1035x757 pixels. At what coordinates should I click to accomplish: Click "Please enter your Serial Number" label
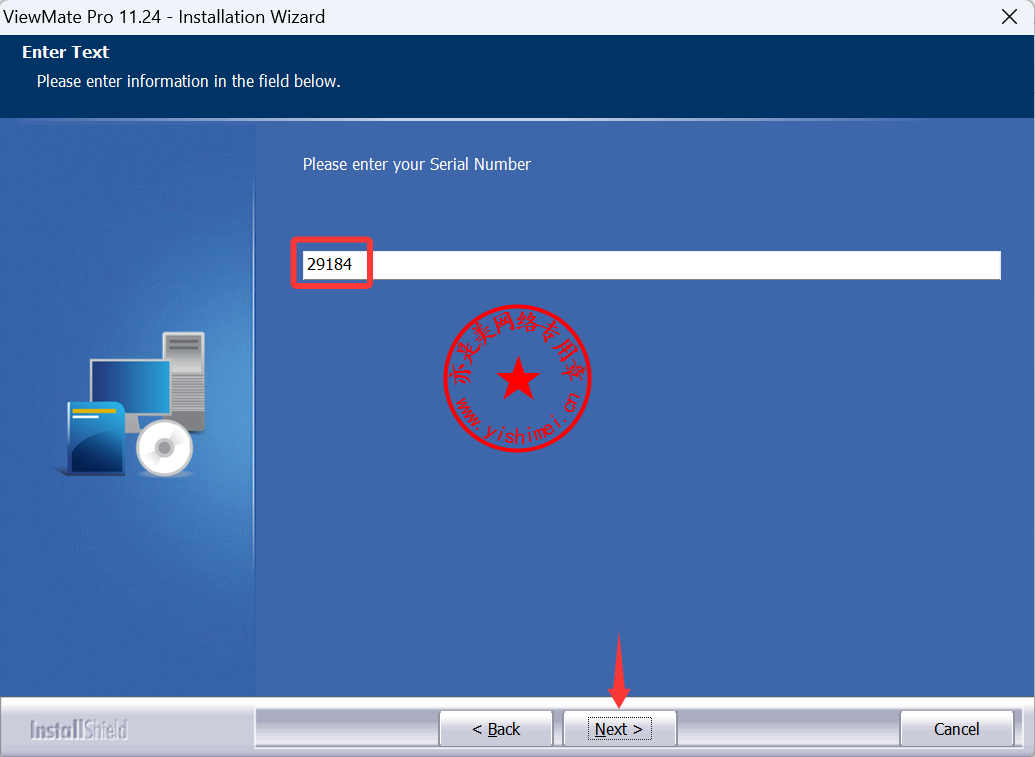pyautogui.click(x=416, y=164)
